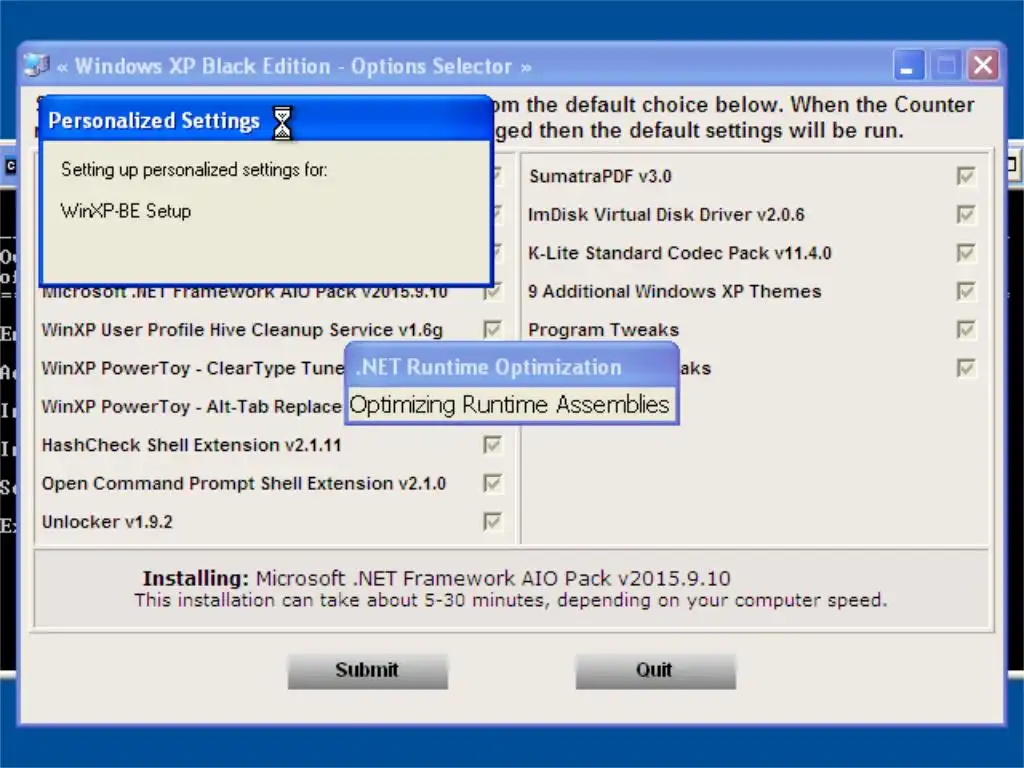Toggle checkbox below Program Tweaks row

966,368
